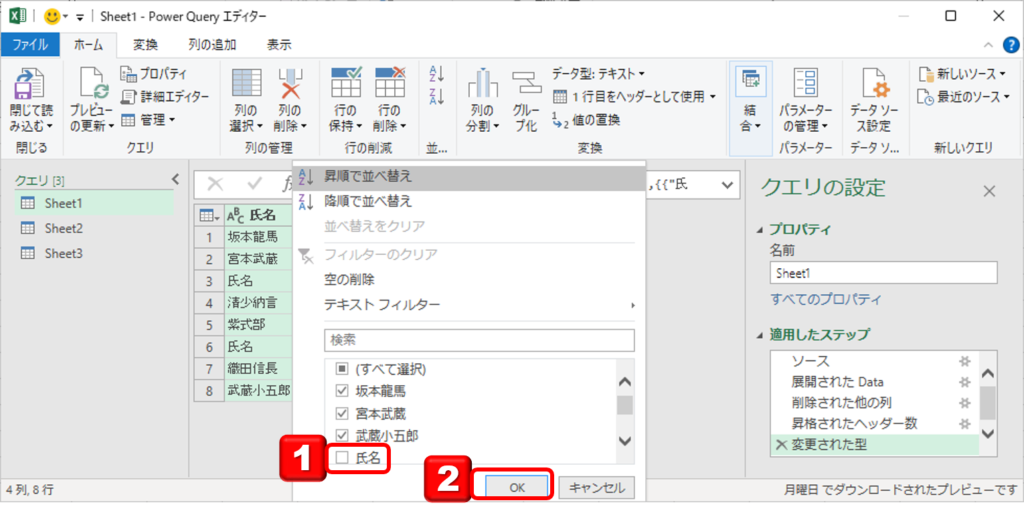Click the グループ化 (Group By) icon

[526, 84]
